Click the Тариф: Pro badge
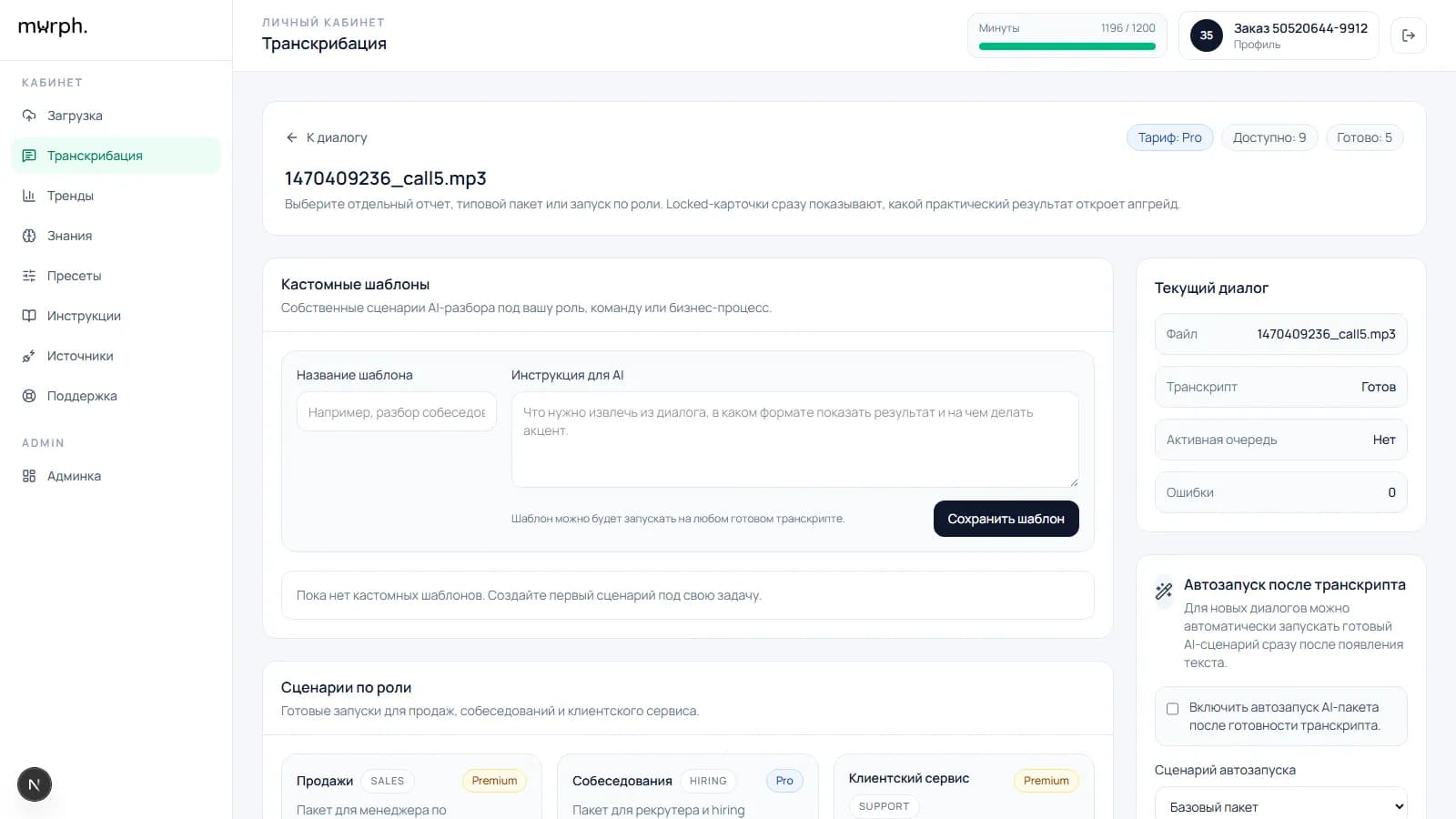1456x819 pixels. [x=1169, y=137]
